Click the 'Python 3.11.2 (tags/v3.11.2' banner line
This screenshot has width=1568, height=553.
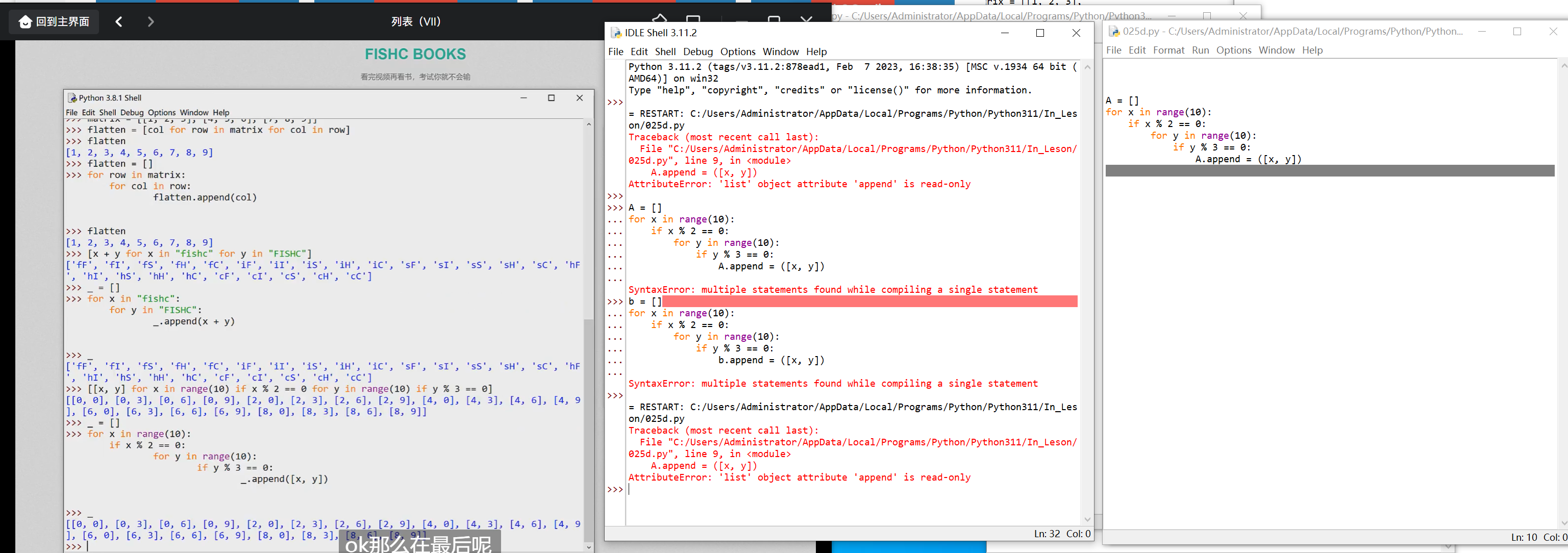coord(853,67)
